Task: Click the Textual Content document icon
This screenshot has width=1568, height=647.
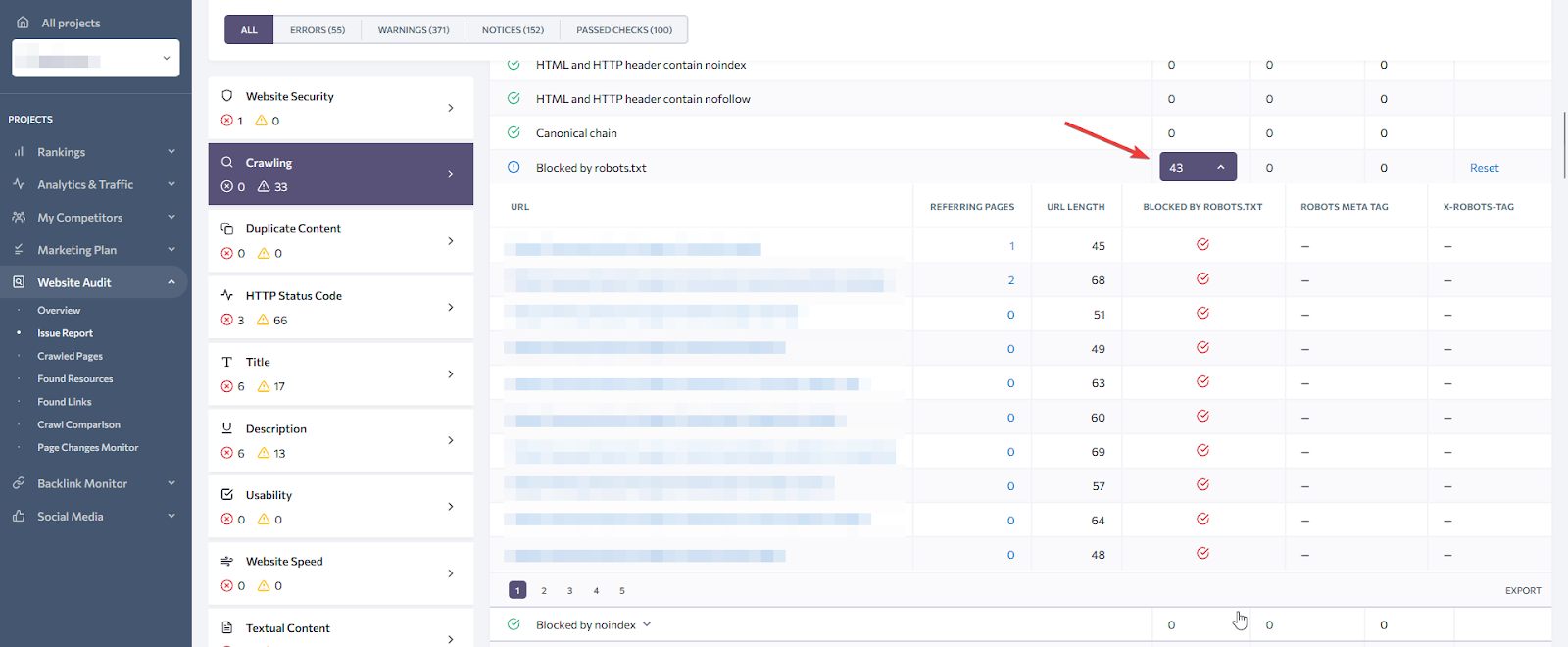Action: (227, 627)
